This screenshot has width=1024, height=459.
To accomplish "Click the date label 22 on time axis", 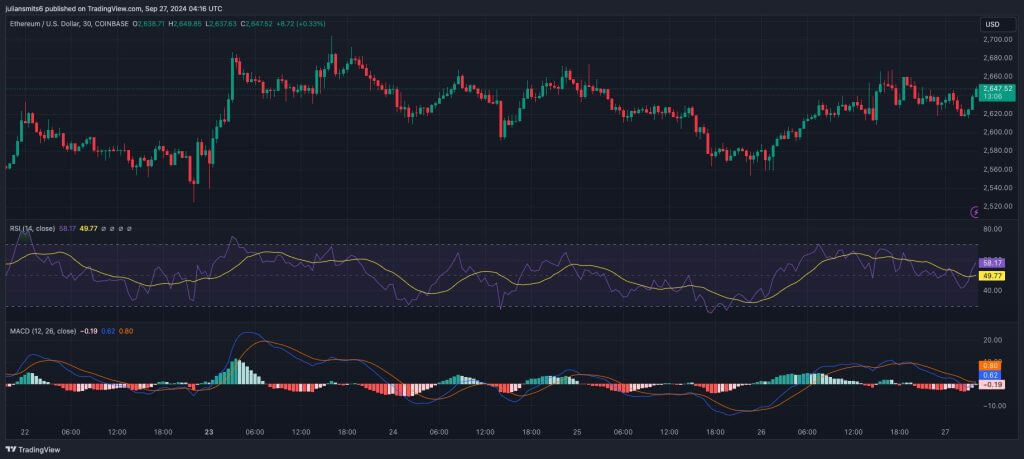I will (25, 432).
